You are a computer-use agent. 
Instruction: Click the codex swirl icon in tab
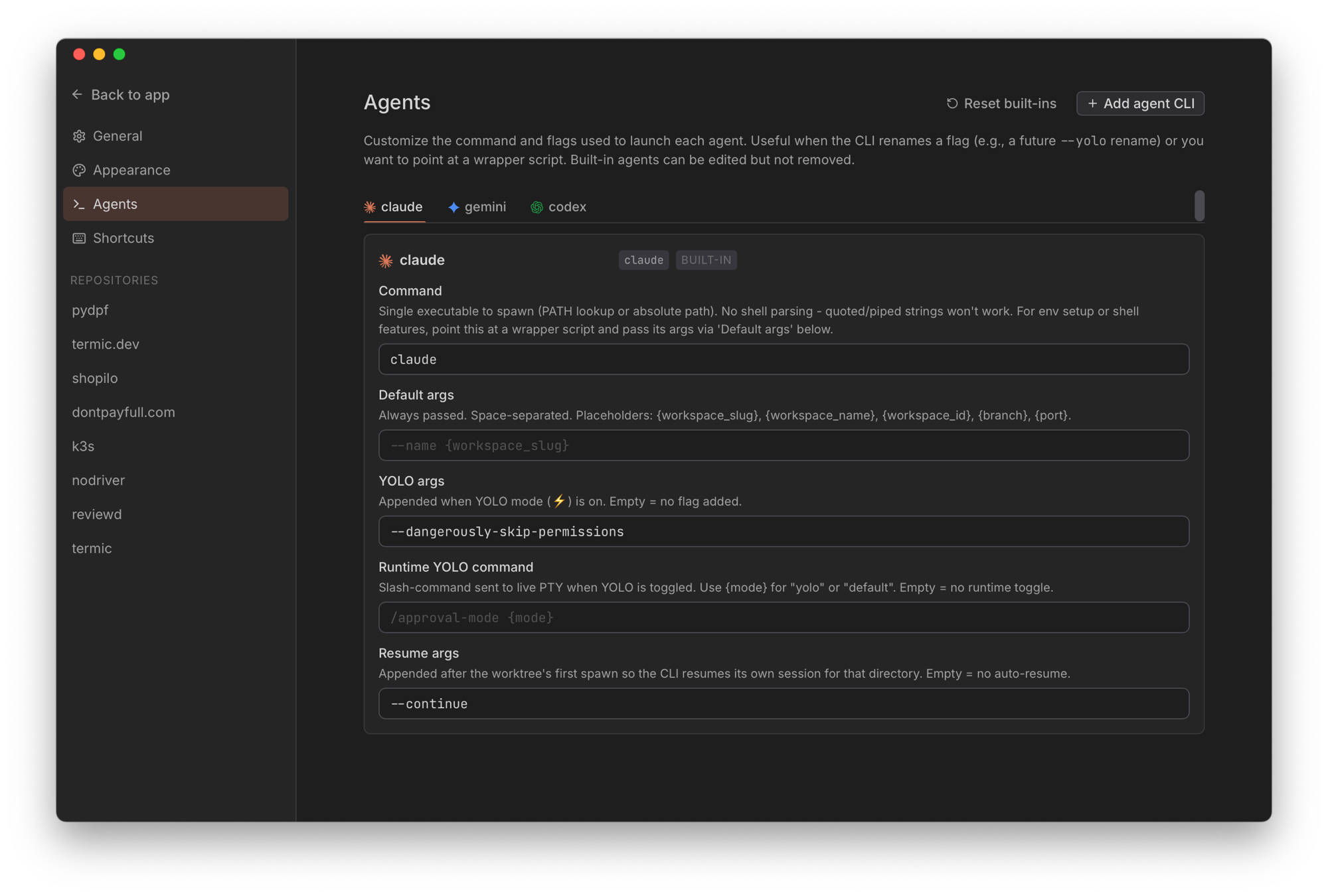tap(537, 207)
